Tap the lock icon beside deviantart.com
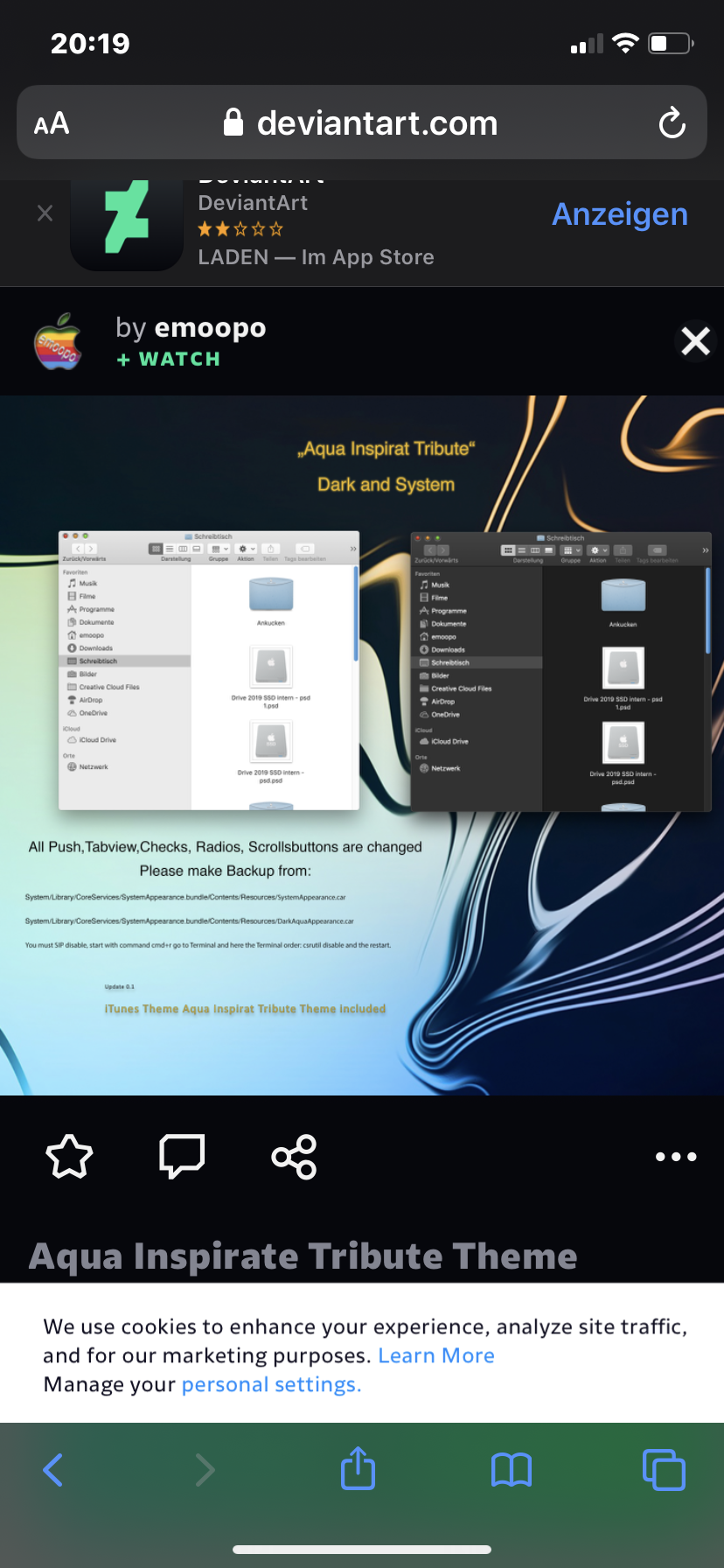The image size is (724, 1568). point(233,122)
